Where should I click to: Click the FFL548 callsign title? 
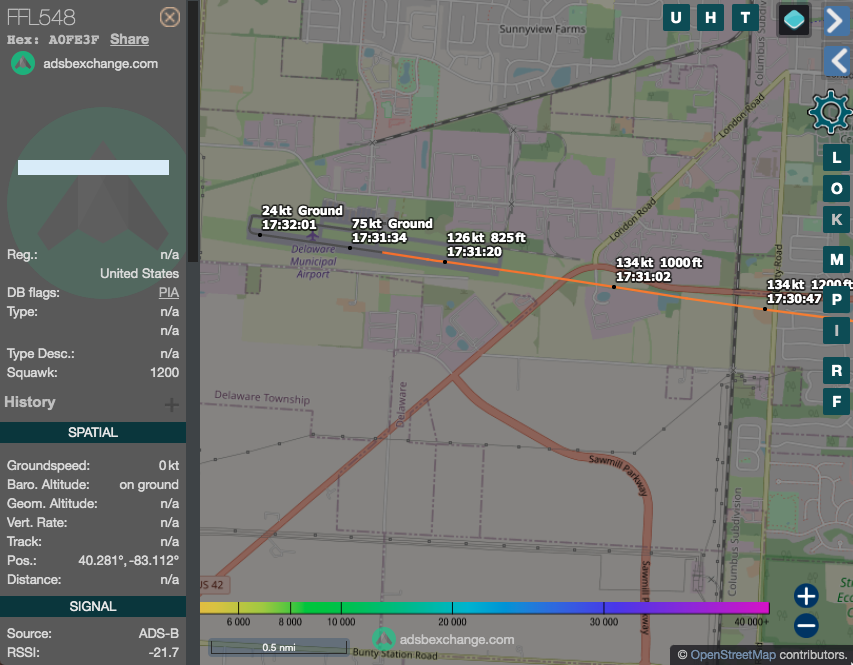[x=41, y=17]
